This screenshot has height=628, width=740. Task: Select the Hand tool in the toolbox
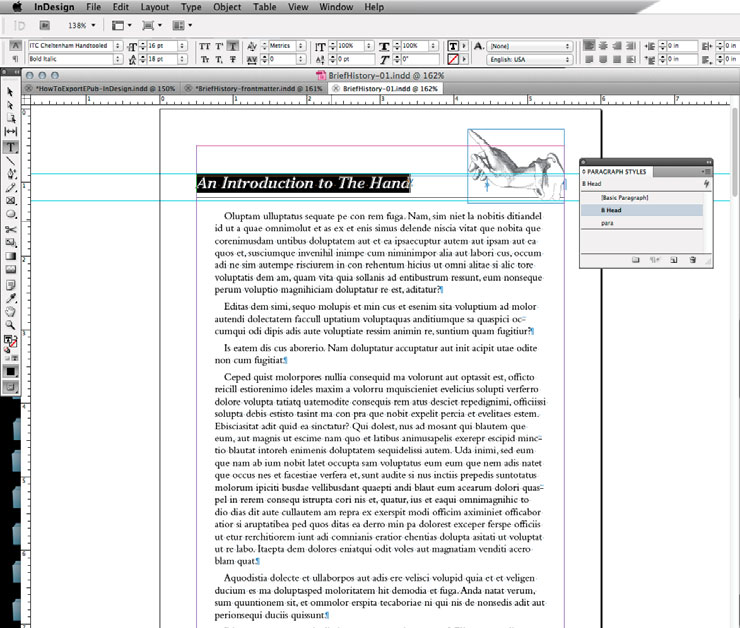[x=11, y=311]
